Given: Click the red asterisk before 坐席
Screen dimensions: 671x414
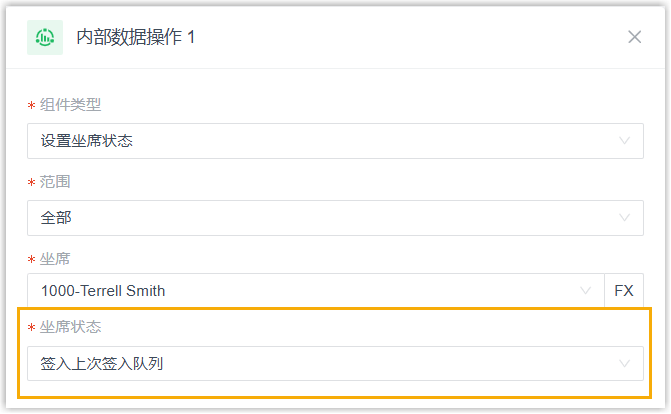Looking at the screenshot, I should (31, 259).
